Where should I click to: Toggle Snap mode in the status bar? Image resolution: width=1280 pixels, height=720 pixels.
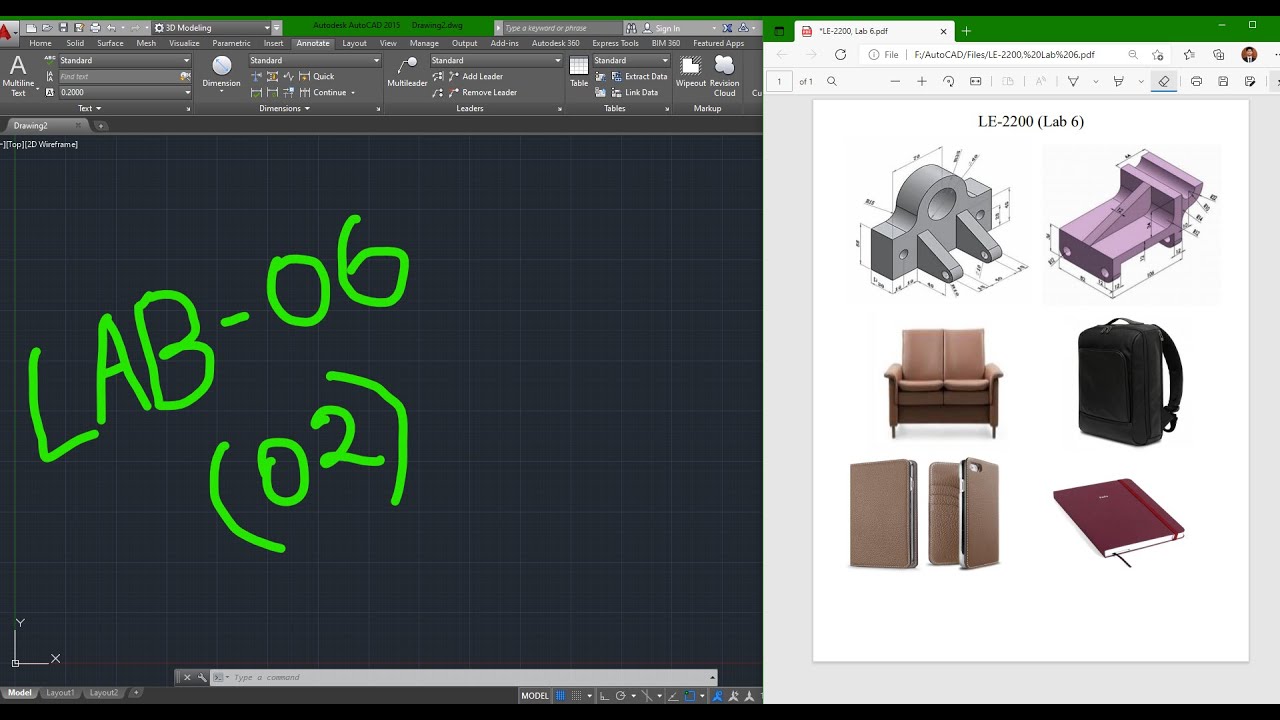click(577, 695)
